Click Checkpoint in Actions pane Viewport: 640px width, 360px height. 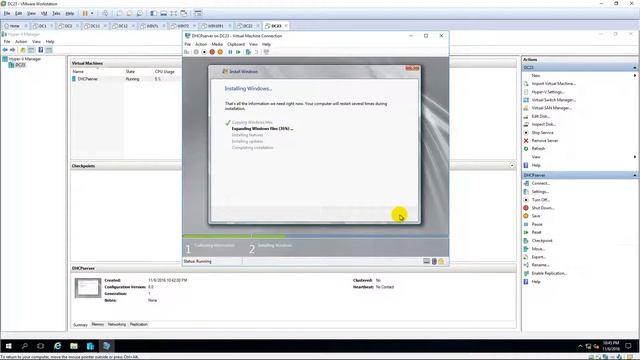[x=542, y=240]
